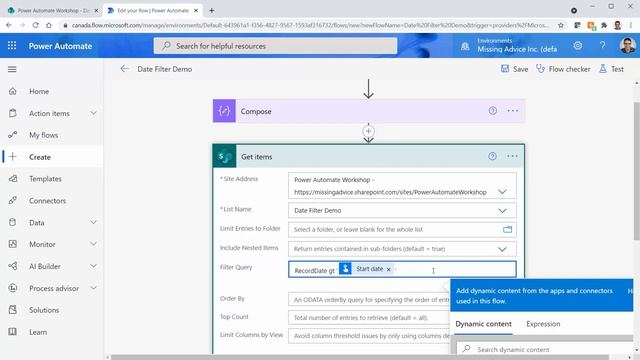Expand the AI Builder section chevron
Image resolution: width=640 pixels, height=360 pixels.
click(x=93, y=266)
